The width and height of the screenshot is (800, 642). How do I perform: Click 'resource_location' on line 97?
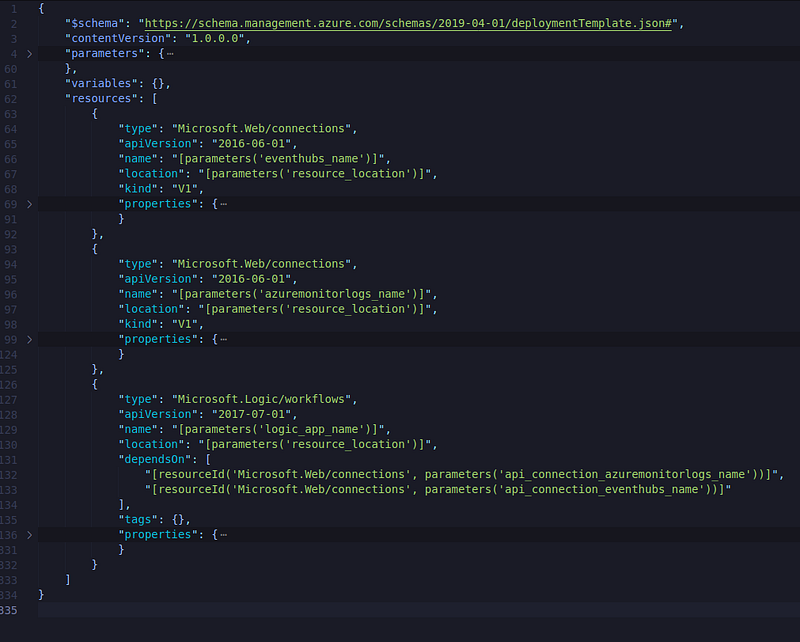348,309
